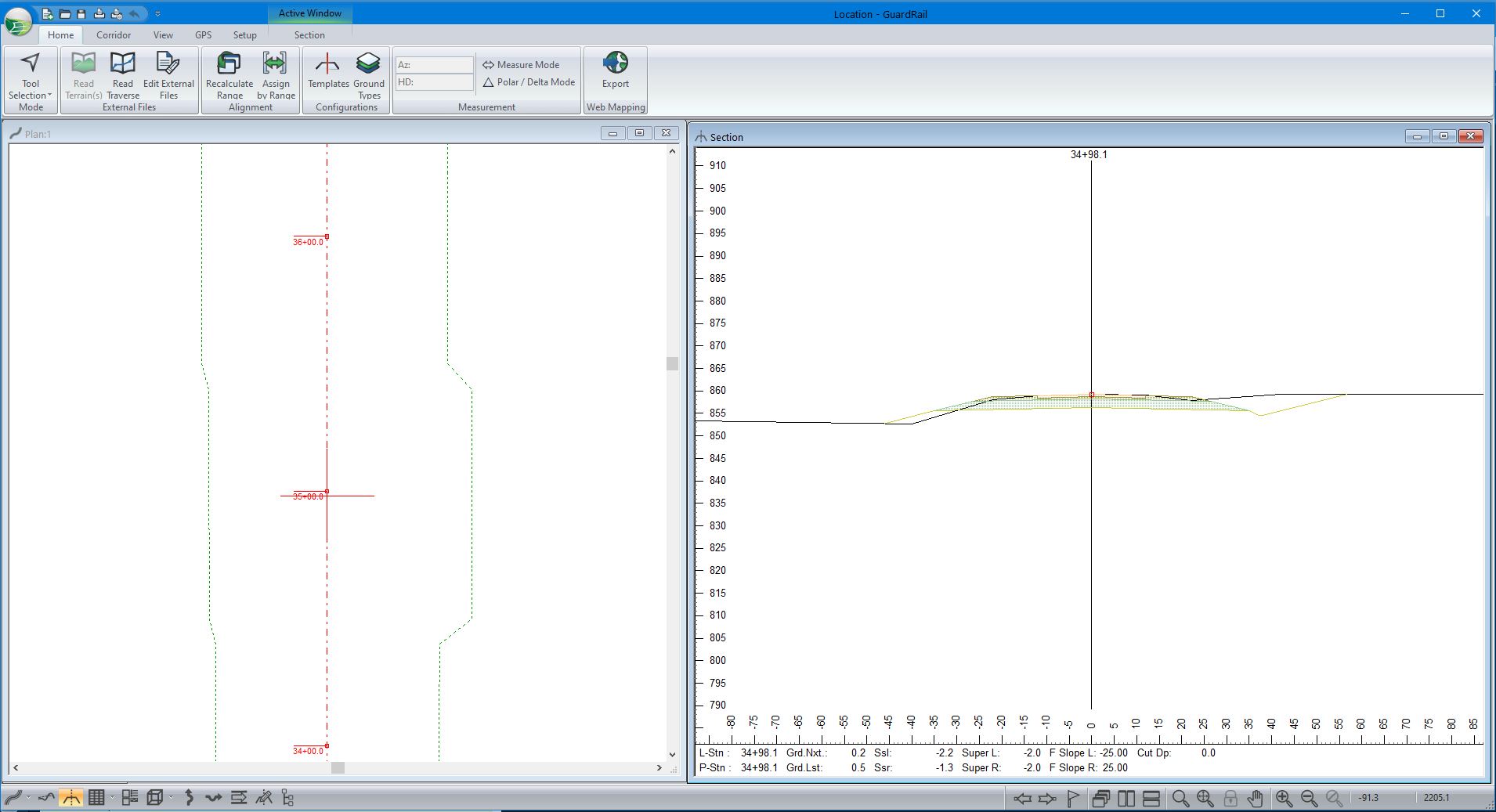This screenshot has height=812, width=1496.
Task: Open the Setup ribbon tab
Action: pyautogui.click(x=244, y=34)
